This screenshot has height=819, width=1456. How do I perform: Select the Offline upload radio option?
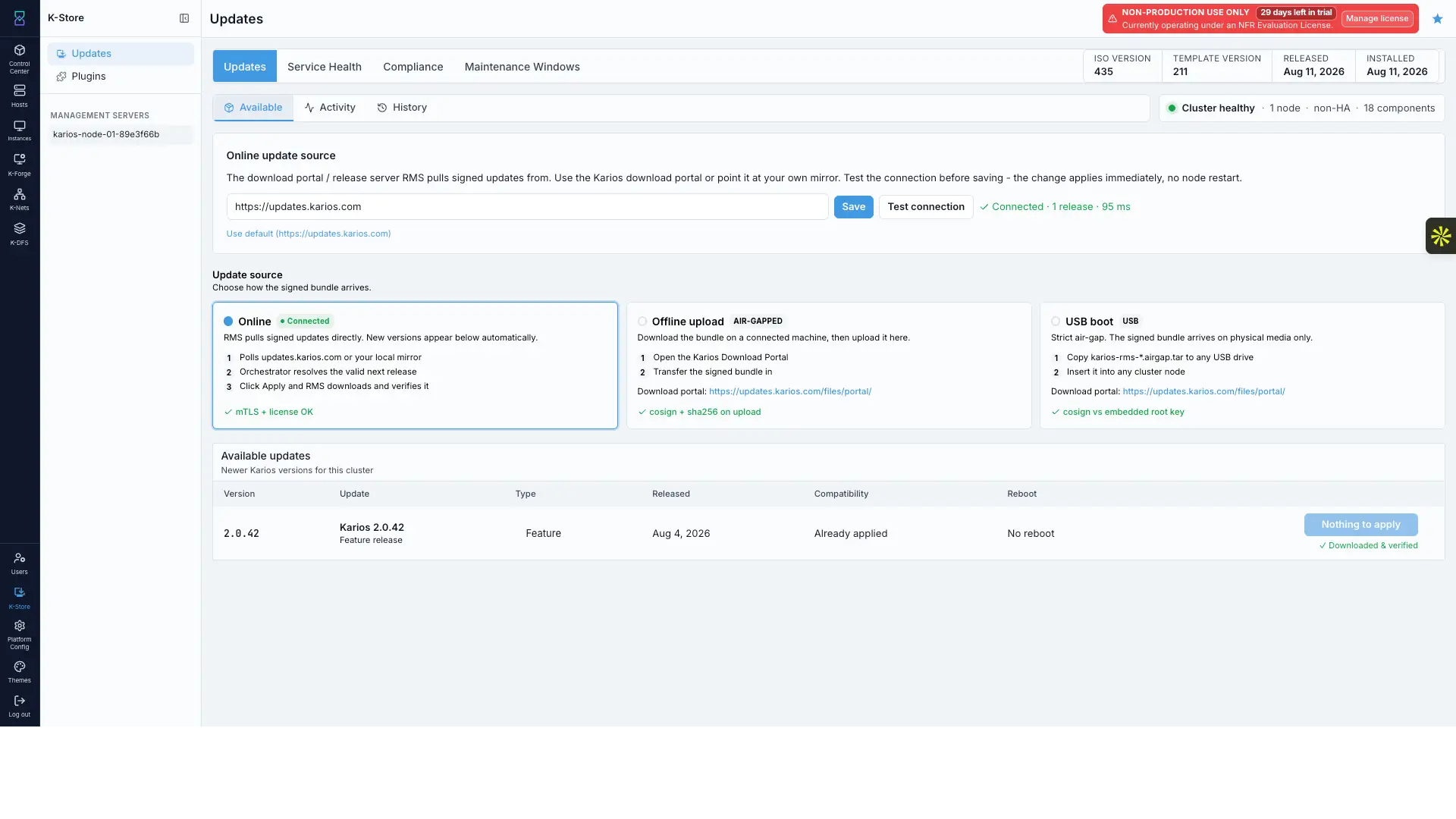(x=642, y=322)
